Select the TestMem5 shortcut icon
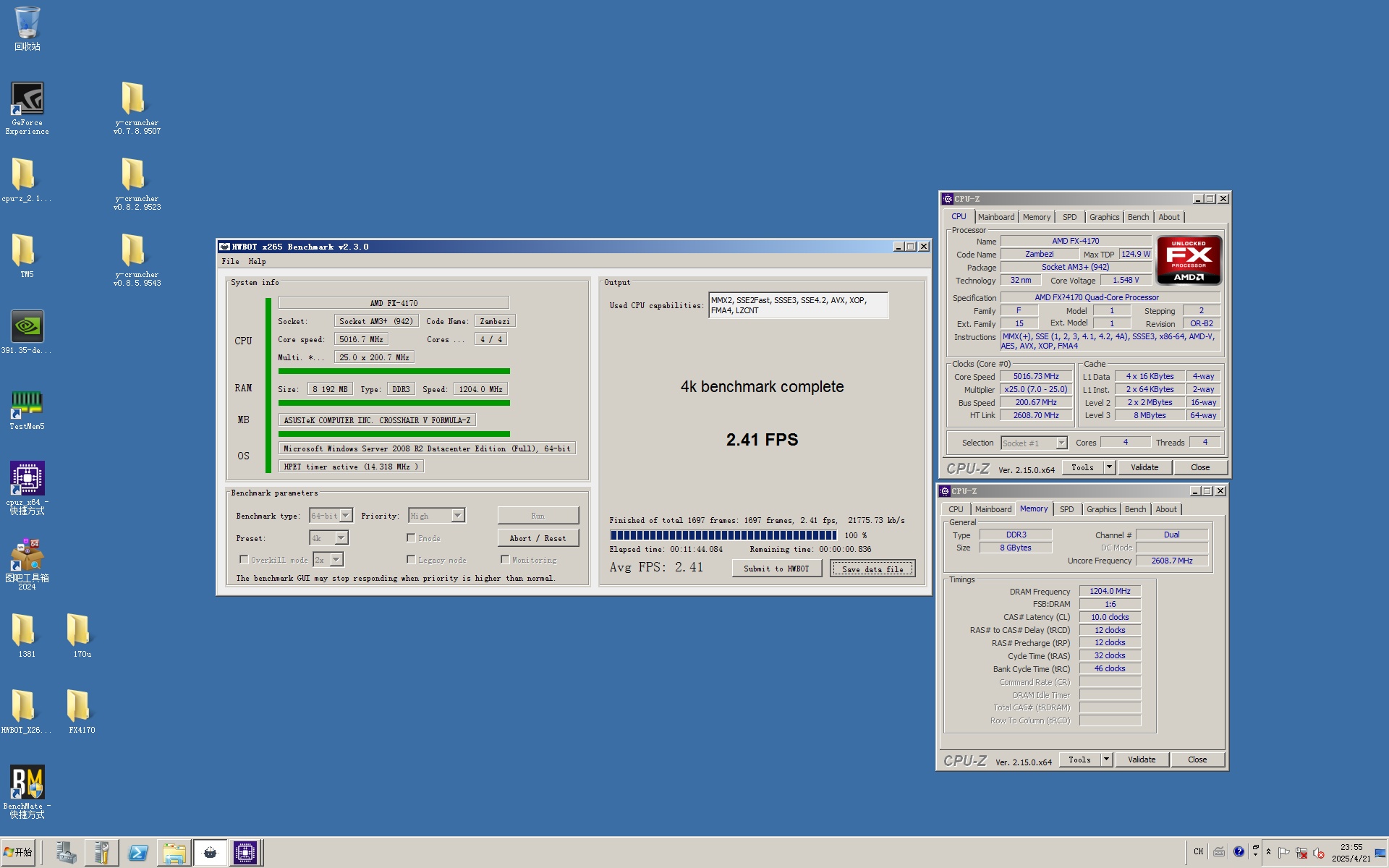Screen dimensions: 1389x868 (27, 409)
